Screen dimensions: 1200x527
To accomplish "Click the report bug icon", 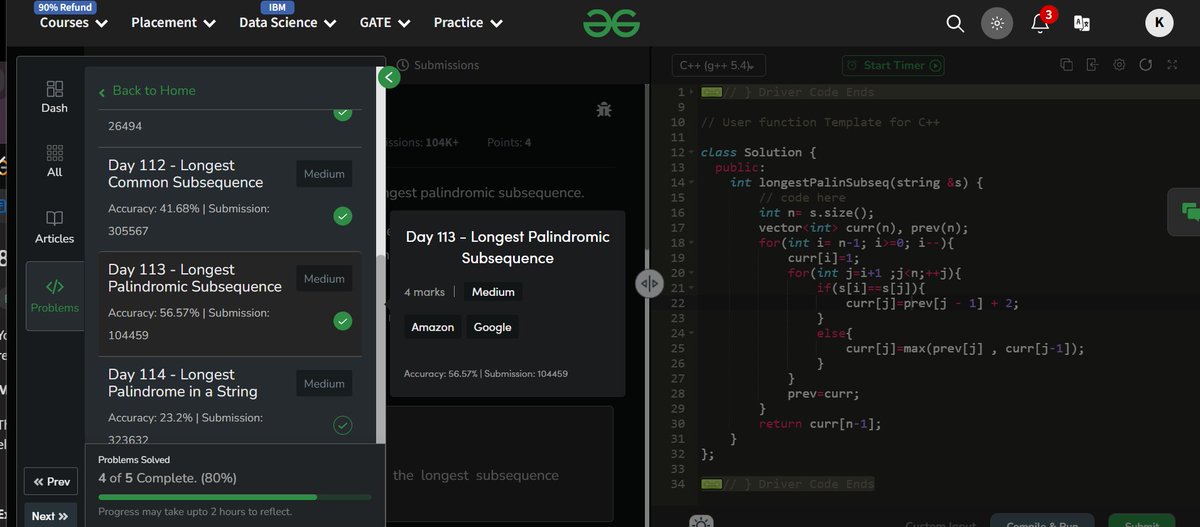I will pos(603,110).
